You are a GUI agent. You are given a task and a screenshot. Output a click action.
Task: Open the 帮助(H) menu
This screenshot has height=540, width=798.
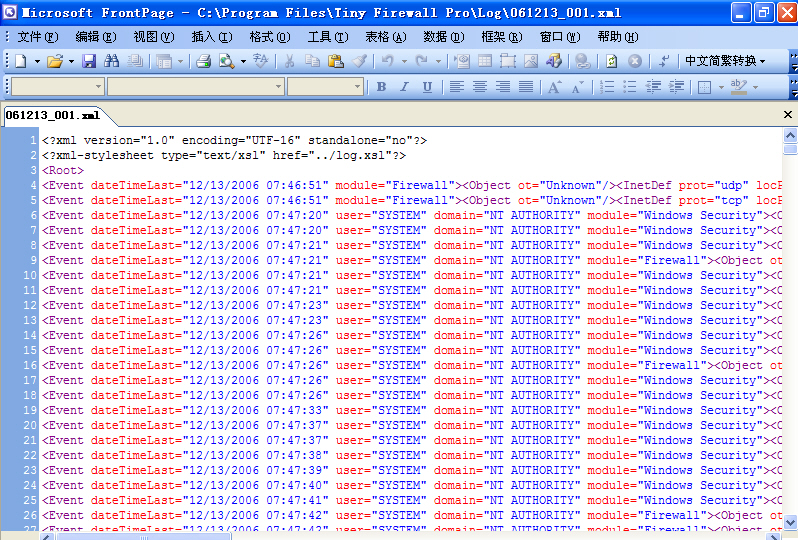tap(618, 37)
